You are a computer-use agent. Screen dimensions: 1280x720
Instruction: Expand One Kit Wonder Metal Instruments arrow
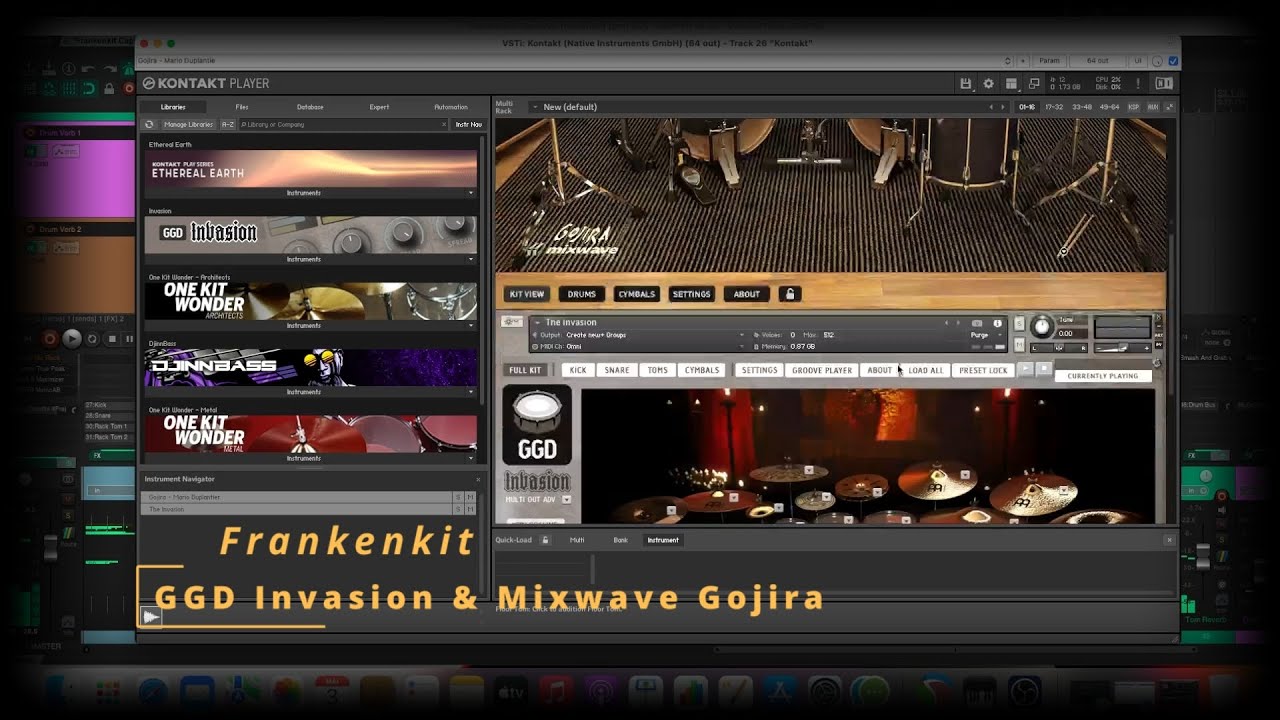coord(471,458)
